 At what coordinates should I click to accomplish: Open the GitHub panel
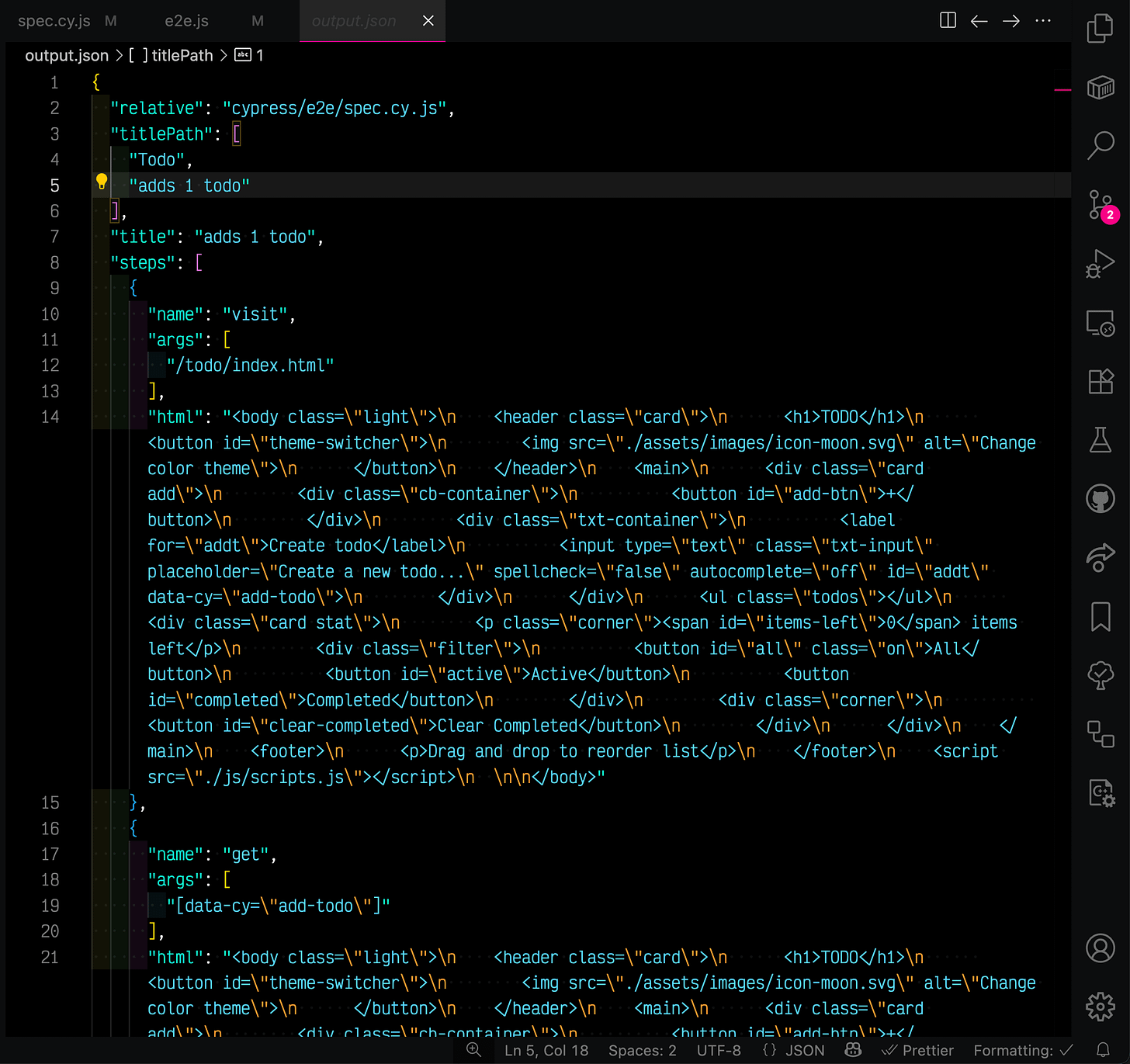(x=1100, y=499)
